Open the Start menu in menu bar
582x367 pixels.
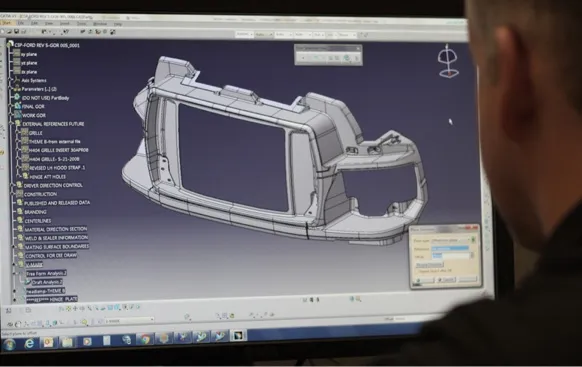pyautogui.click(x=6, y=23)
